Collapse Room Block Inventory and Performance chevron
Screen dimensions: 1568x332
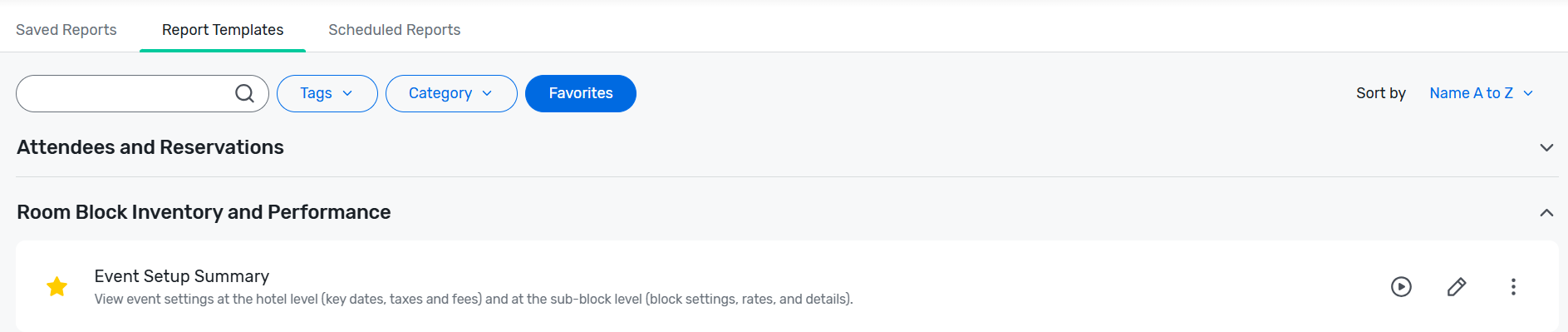coord(1546,212)
